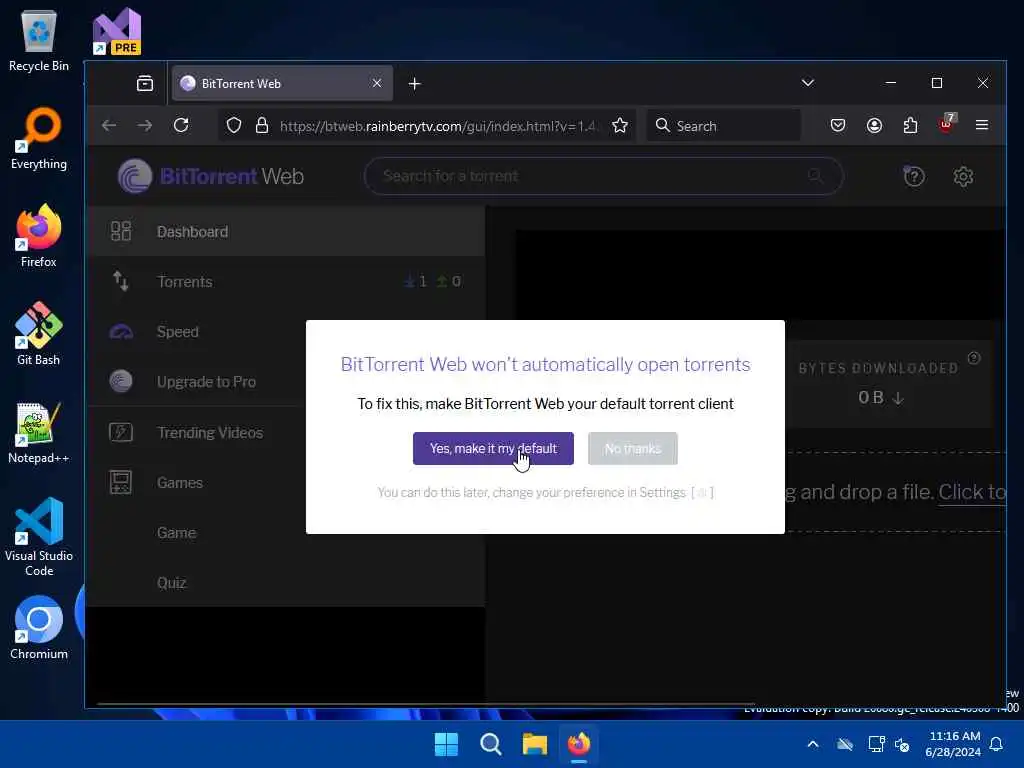This screenshot has width=1024, height=768.
Task: Select the BitTorrent Web tab
Action: 283,84
